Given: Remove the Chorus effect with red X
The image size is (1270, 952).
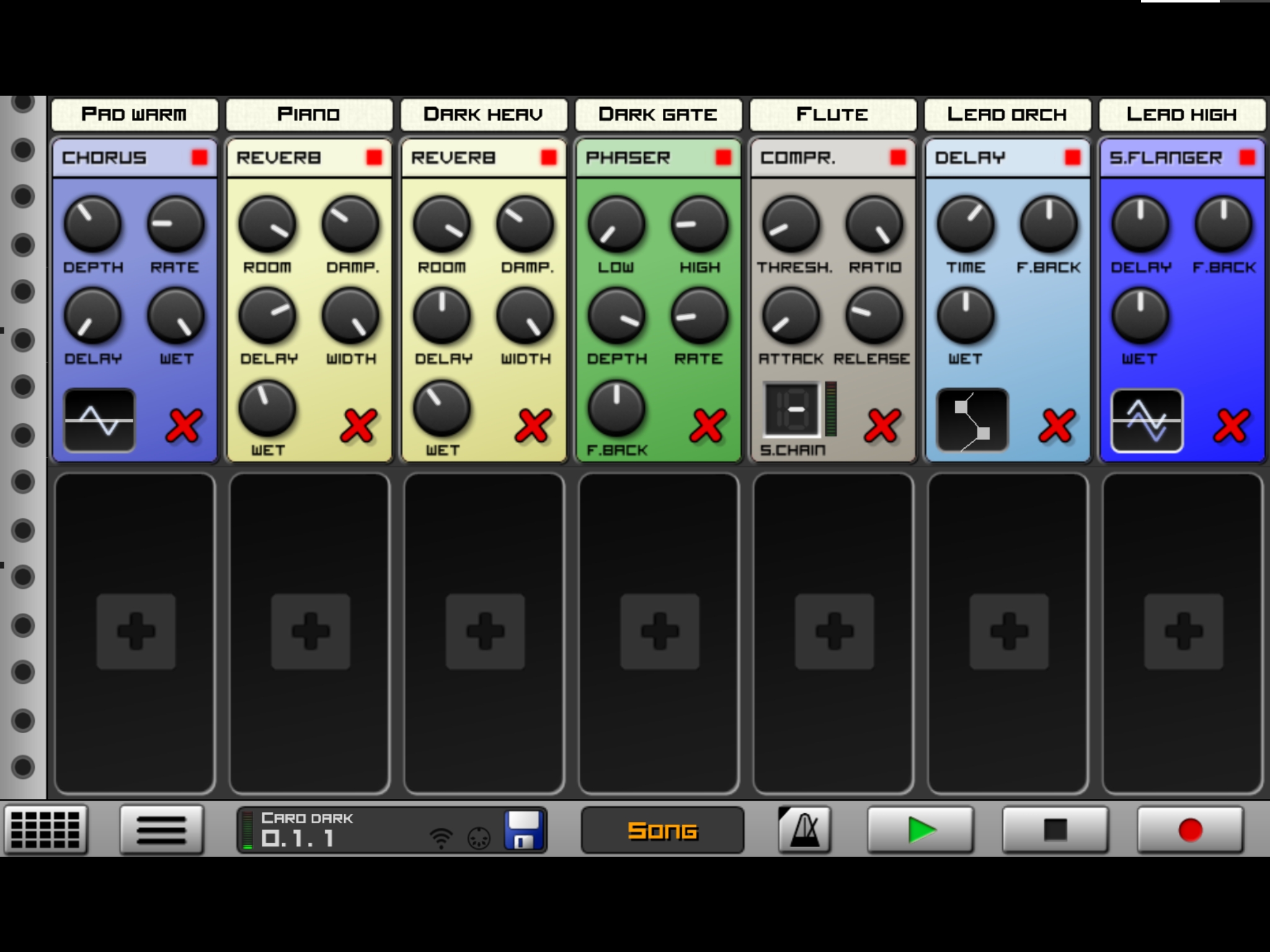Looking at the screenshot, I should click(x=184, y=426).
